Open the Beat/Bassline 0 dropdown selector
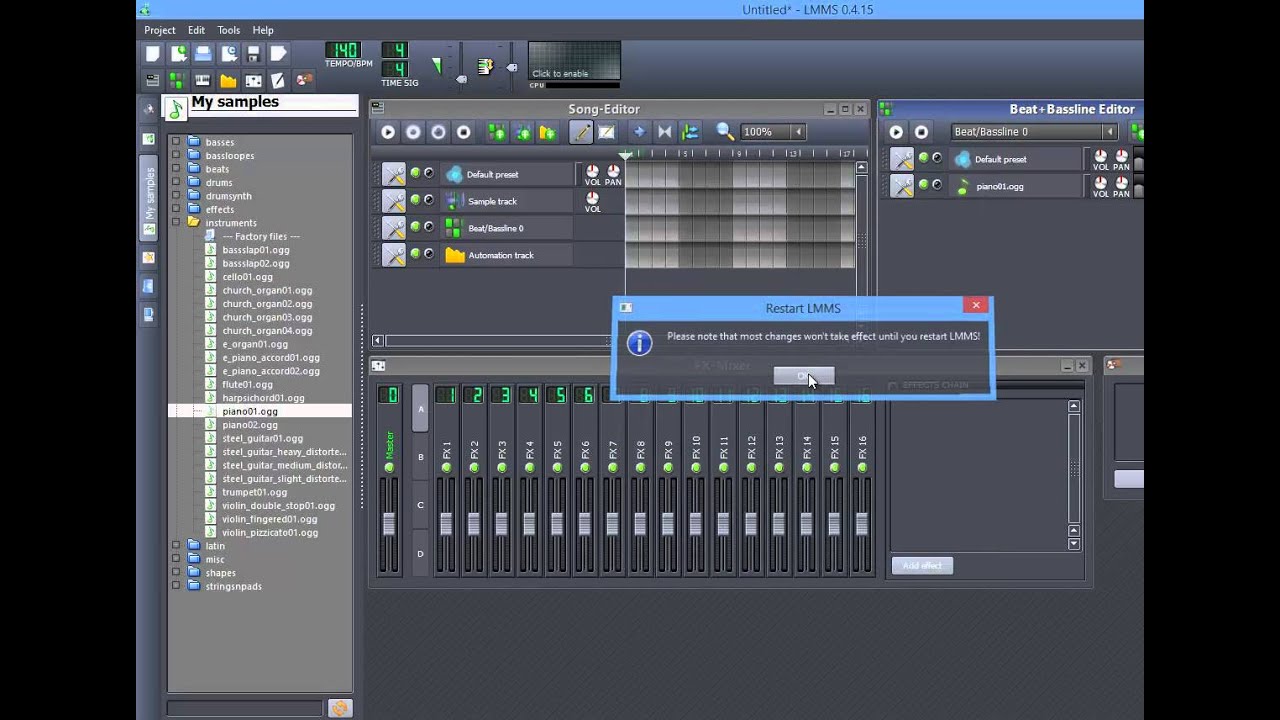1280x720 pixels. coord(1033,132)
